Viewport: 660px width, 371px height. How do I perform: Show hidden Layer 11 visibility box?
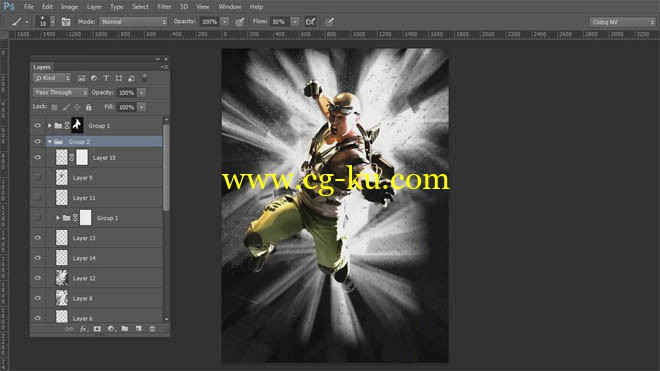[37, 198]
